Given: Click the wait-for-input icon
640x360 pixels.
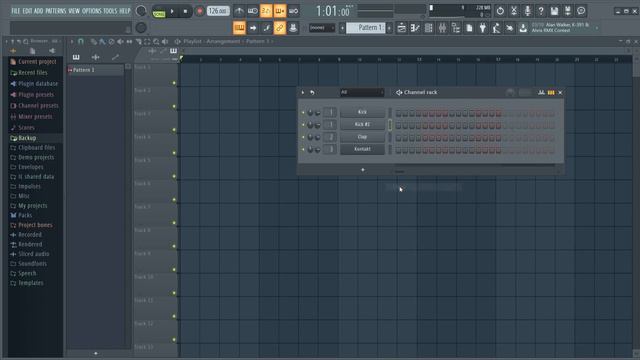Looking at the screenshot, I should pyautogui.click(x=253, y=11).
